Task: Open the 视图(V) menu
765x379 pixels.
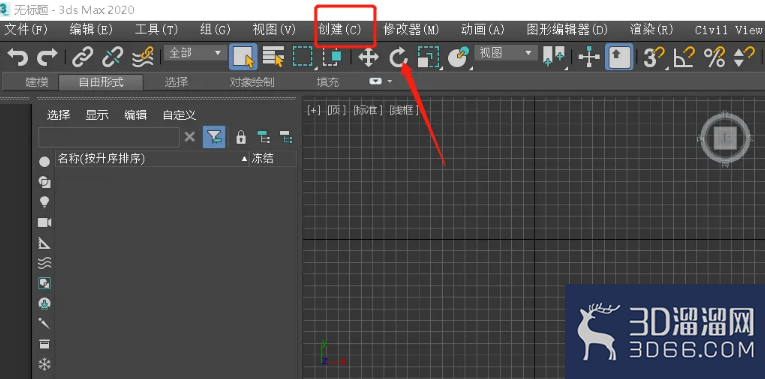Action: 274,30
